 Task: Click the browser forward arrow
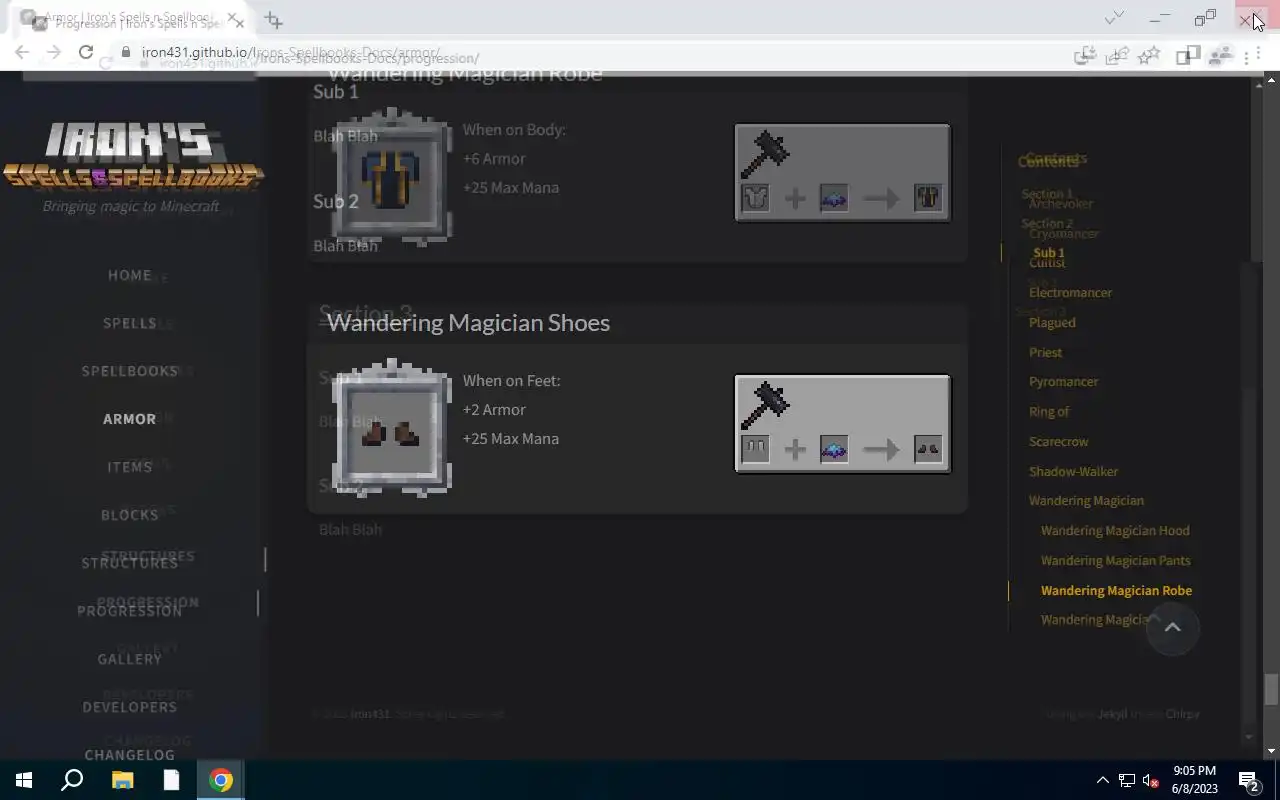54,52
